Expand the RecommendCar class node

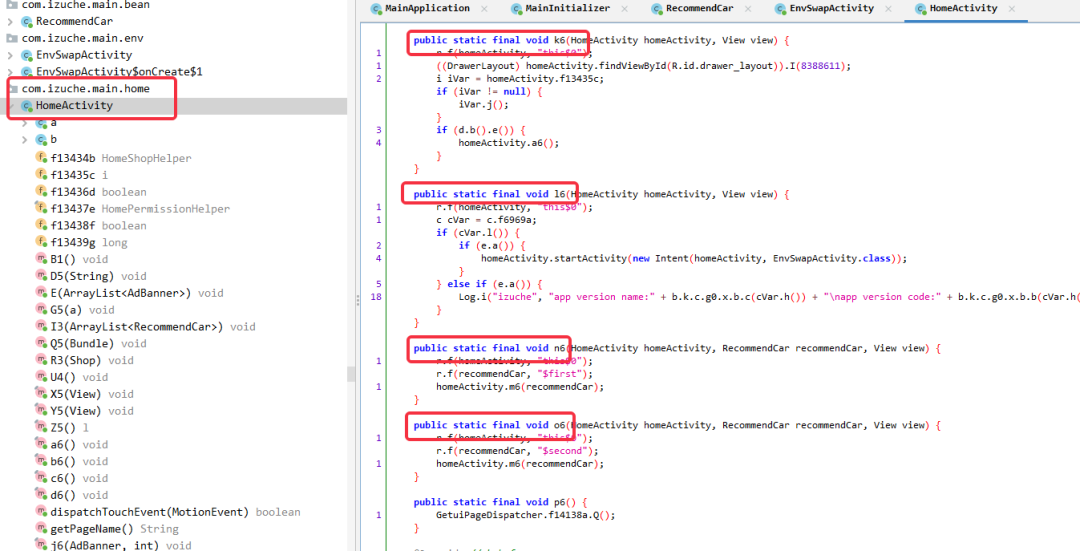pyautogui.click(x=10, y=21)
